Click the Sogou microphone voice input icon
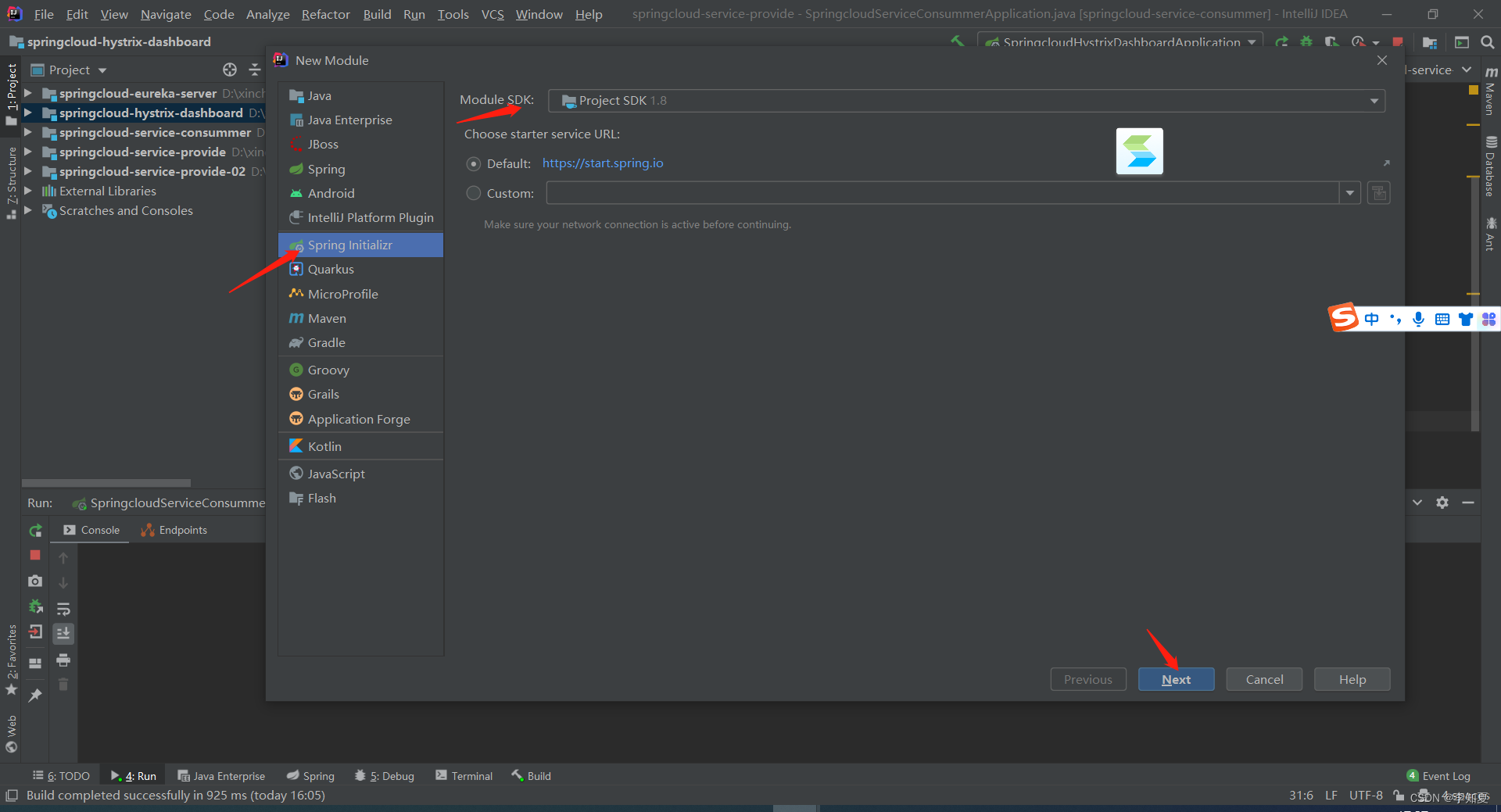This screenshot has width=1501, height=812. tap(1418, 319)
